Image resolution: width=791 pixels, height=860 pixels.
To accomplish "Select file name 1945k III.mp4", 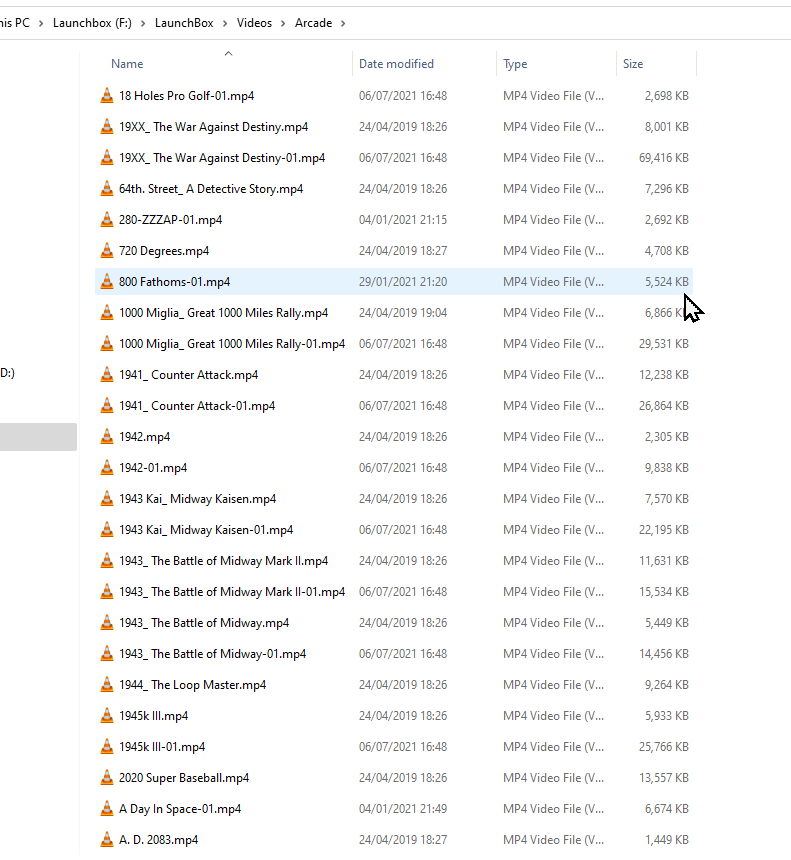I will (x=154, y=715).
